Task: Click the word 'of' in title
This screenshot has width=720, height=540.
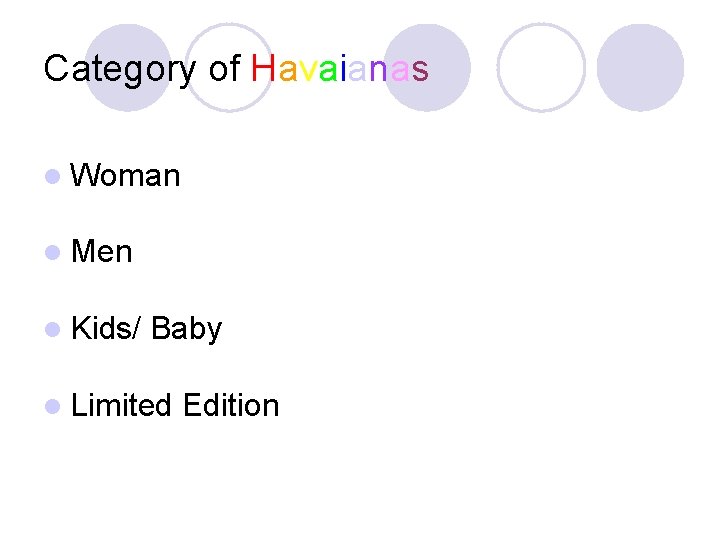Action: (224, 69)
